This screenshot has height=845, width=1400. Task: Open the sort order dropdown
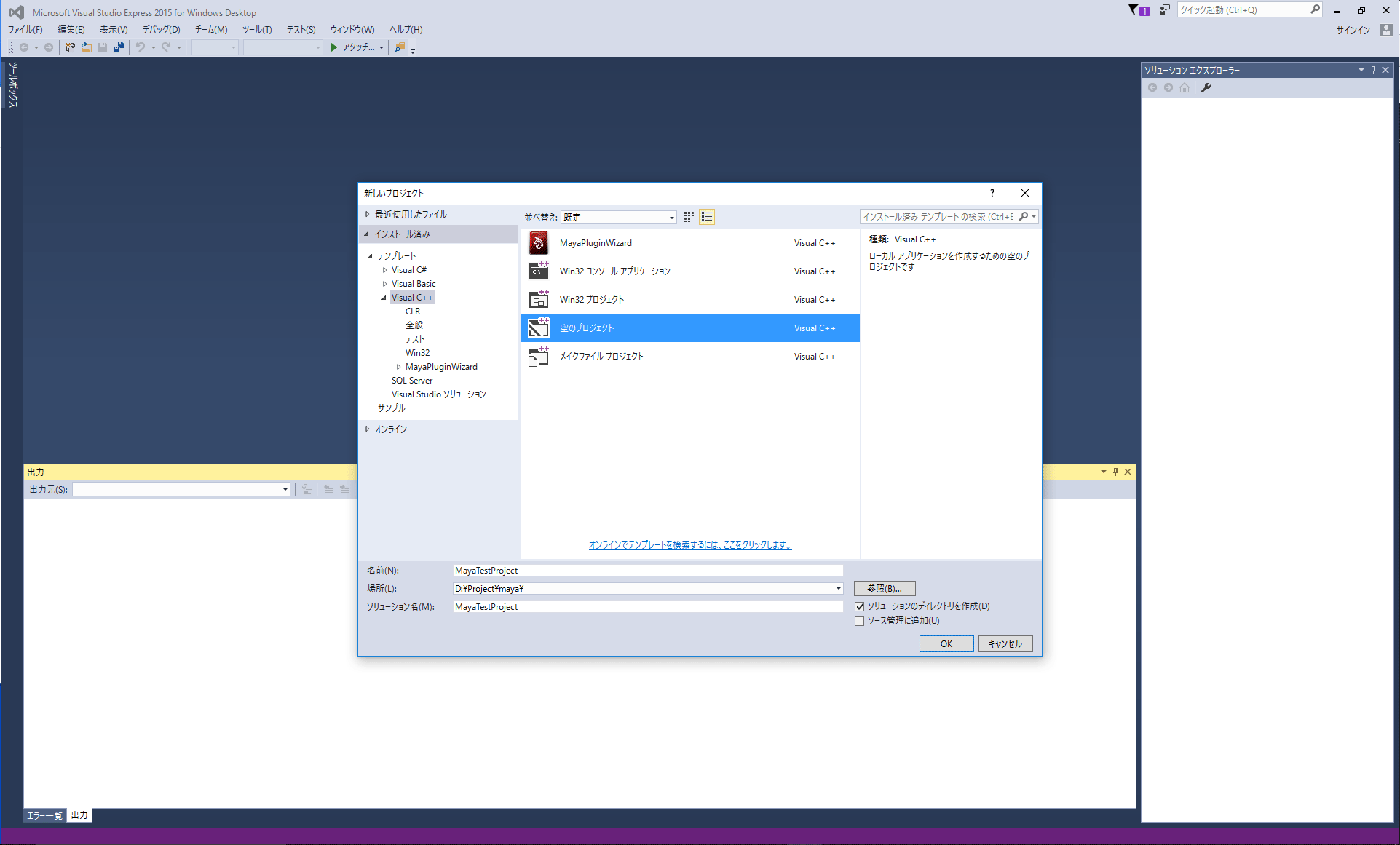point(619,217)
